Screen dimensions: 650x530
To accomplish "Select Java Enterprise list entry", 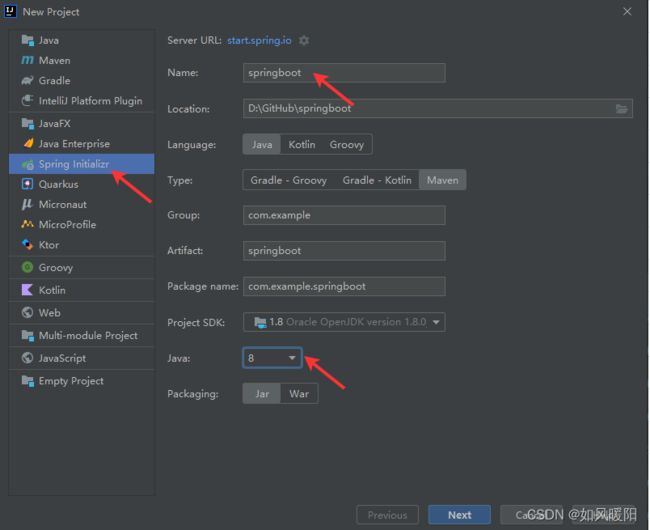I will tap(82, 143).
